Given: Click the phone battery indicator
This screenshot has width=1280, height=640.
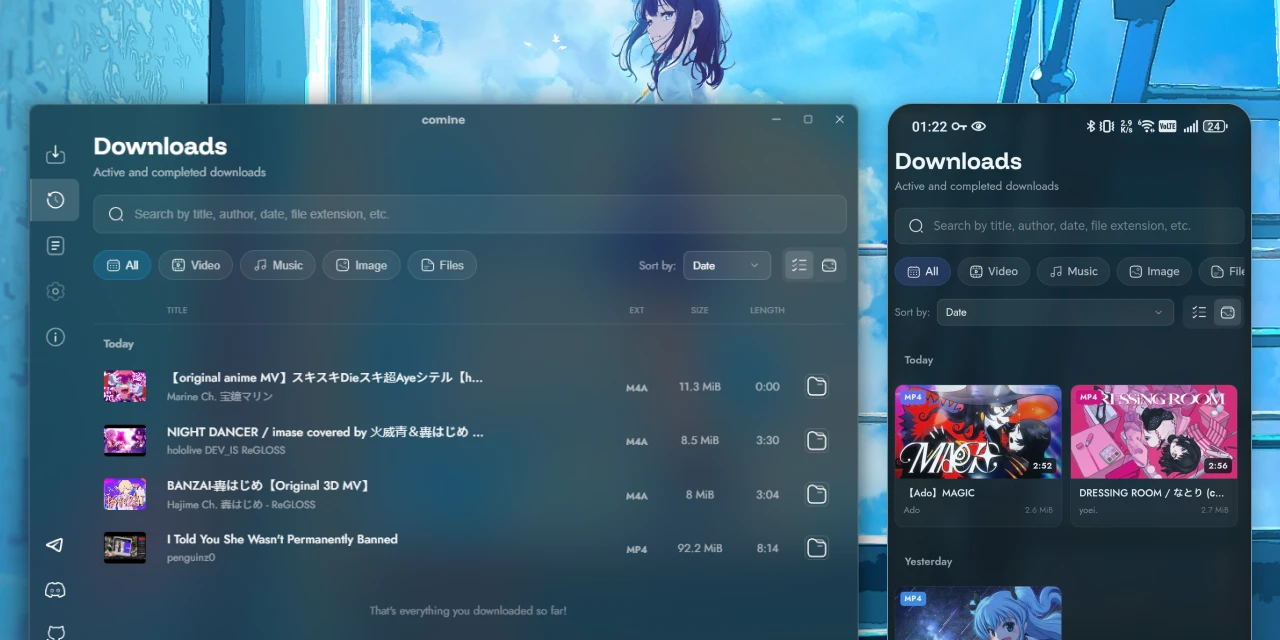Looking at the screenshot, I should coord(1215,126).
